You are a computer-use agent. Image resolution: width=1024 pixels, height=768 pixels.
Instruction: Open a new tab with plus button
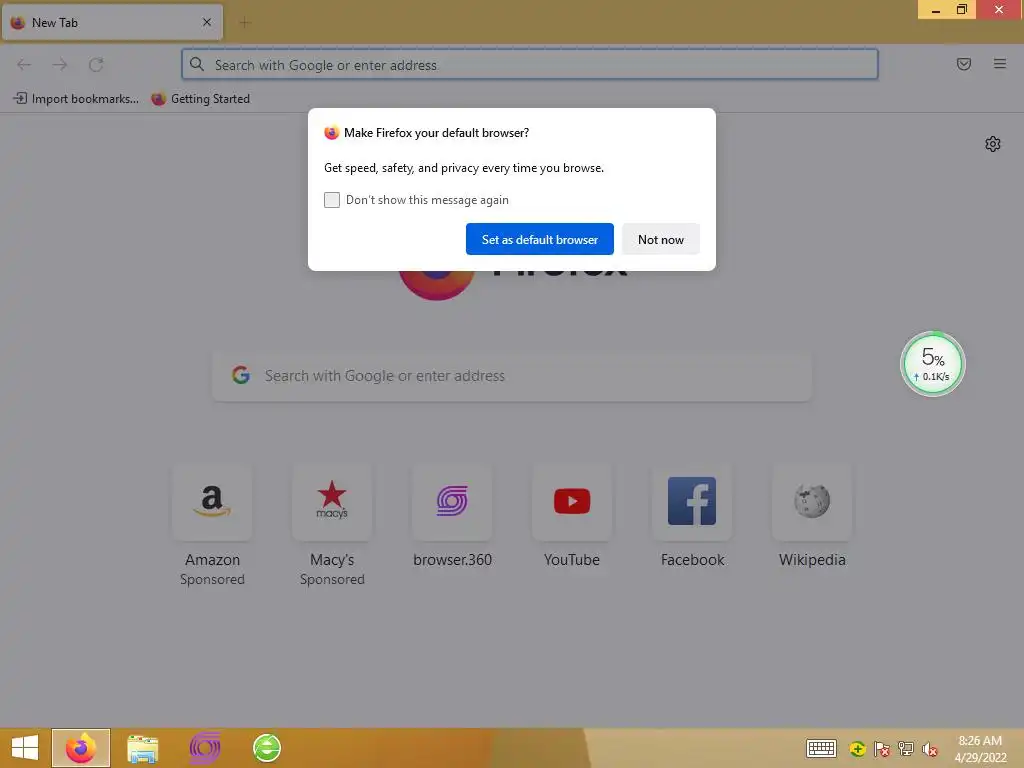pyautogui.click(x=245, y=23)
